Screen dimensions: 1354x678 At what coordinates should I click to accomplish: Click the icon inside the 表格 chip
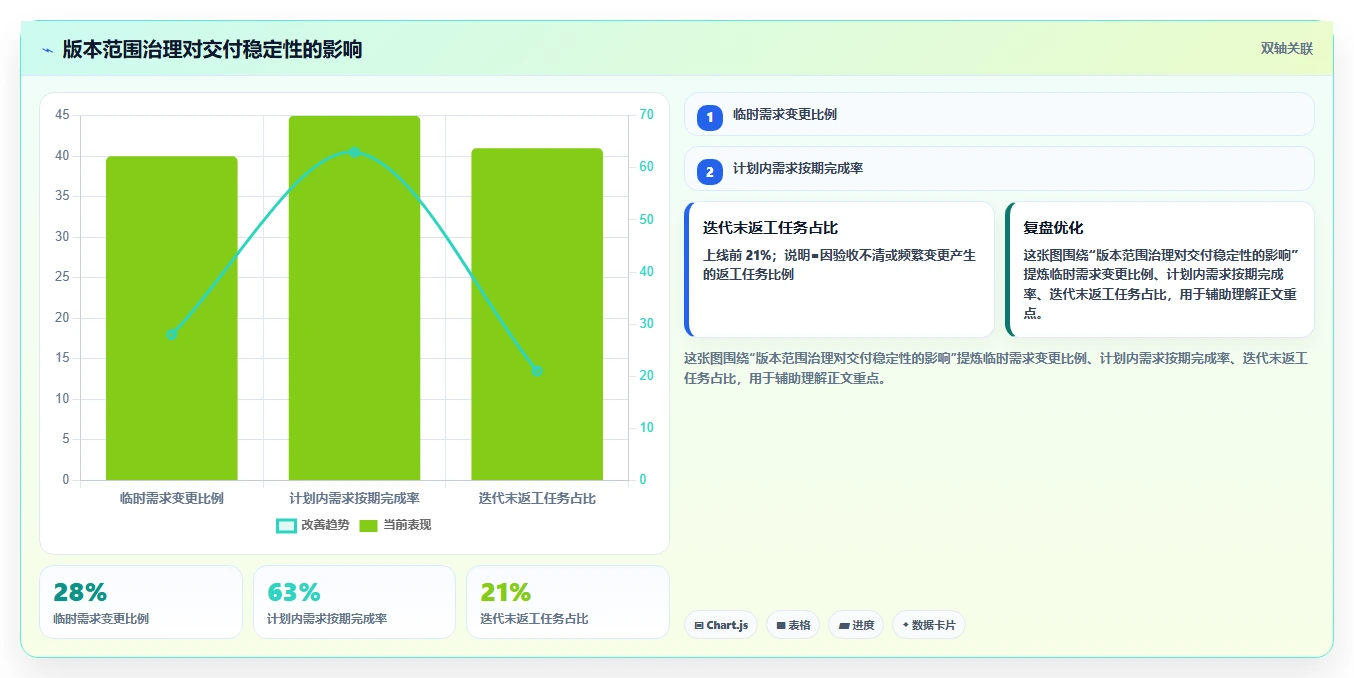tap(781, 626)
